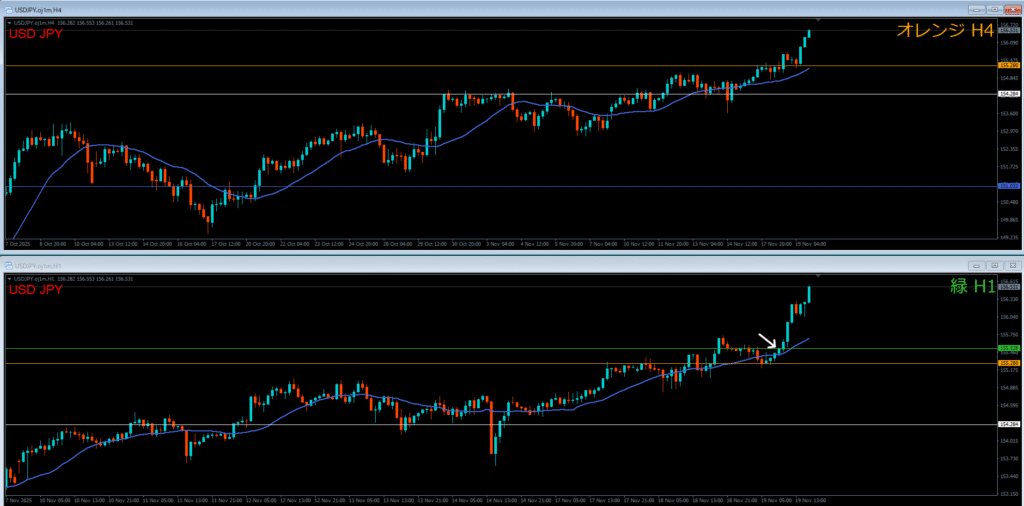Click the H1 chart window title bar
The width and height of the screenshot is (1024, 506).
pos(500,266)
